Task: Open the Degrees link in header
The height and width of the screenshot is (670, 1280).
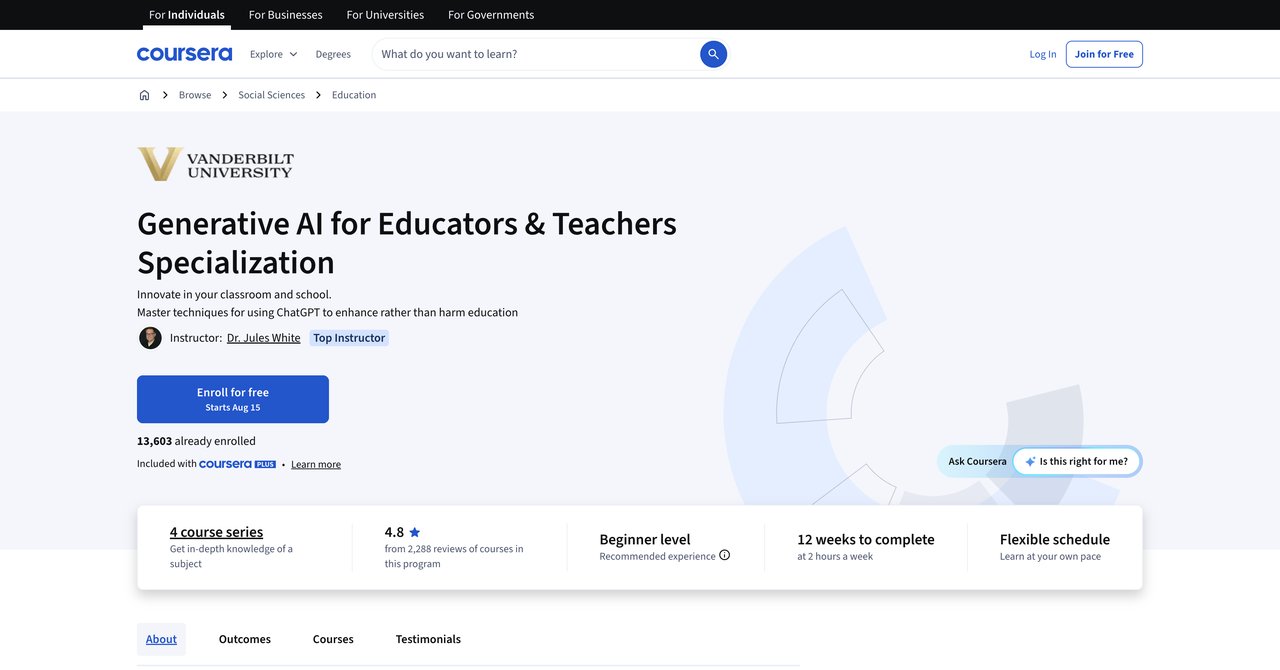Action: [333, 54]
